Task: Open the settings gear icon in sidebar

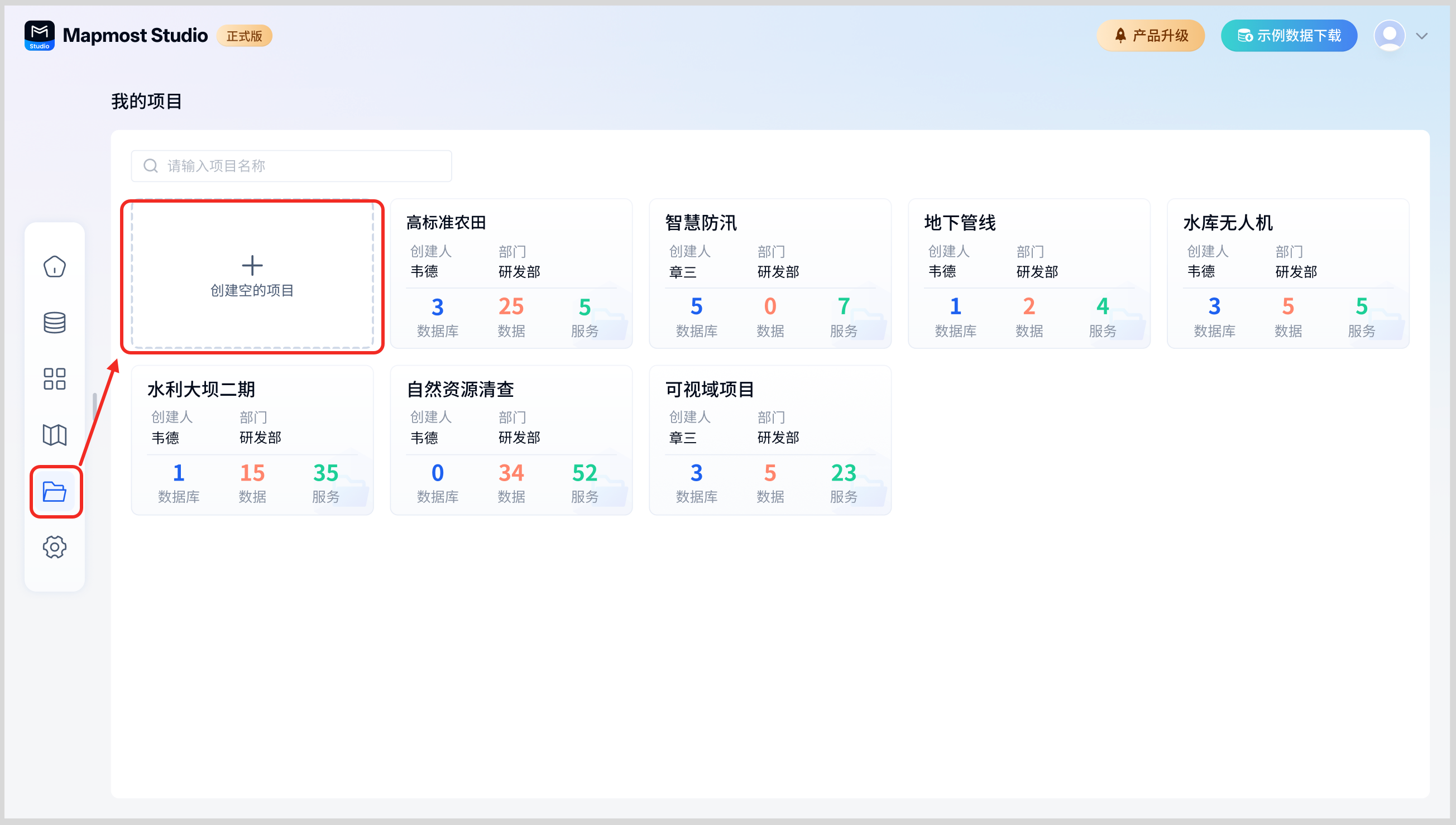Action: (54, 547)
